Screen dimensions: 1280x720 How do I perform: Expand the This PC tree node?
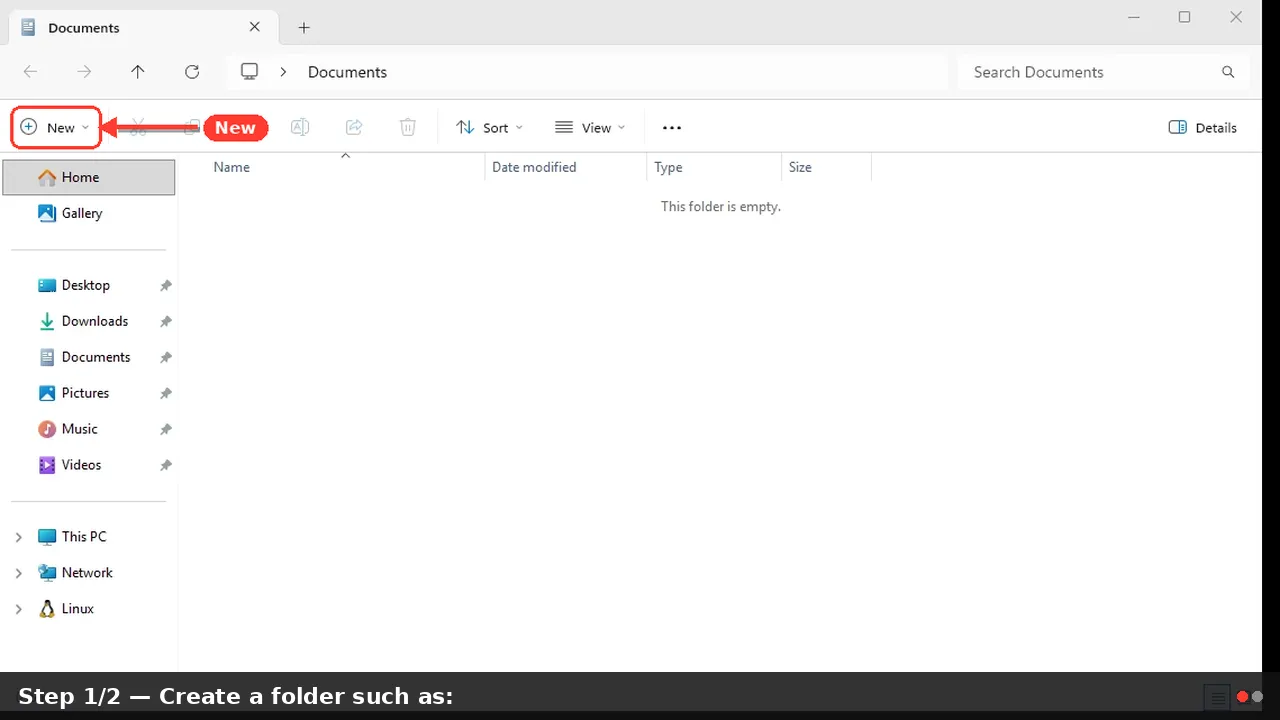tap(18, 537)
